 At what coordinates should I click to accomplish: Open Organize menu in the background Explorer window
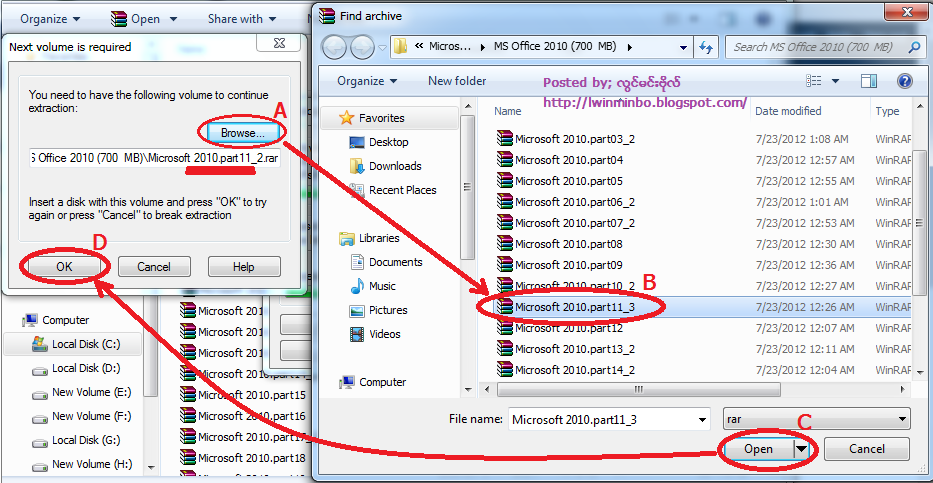click(50, 19)
